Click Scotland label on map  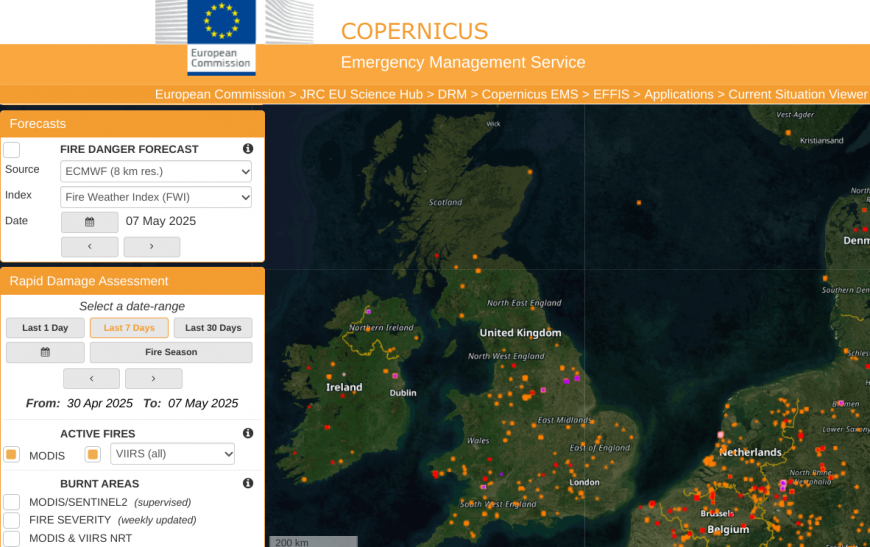pyautogui.click(x=446, y=202)
